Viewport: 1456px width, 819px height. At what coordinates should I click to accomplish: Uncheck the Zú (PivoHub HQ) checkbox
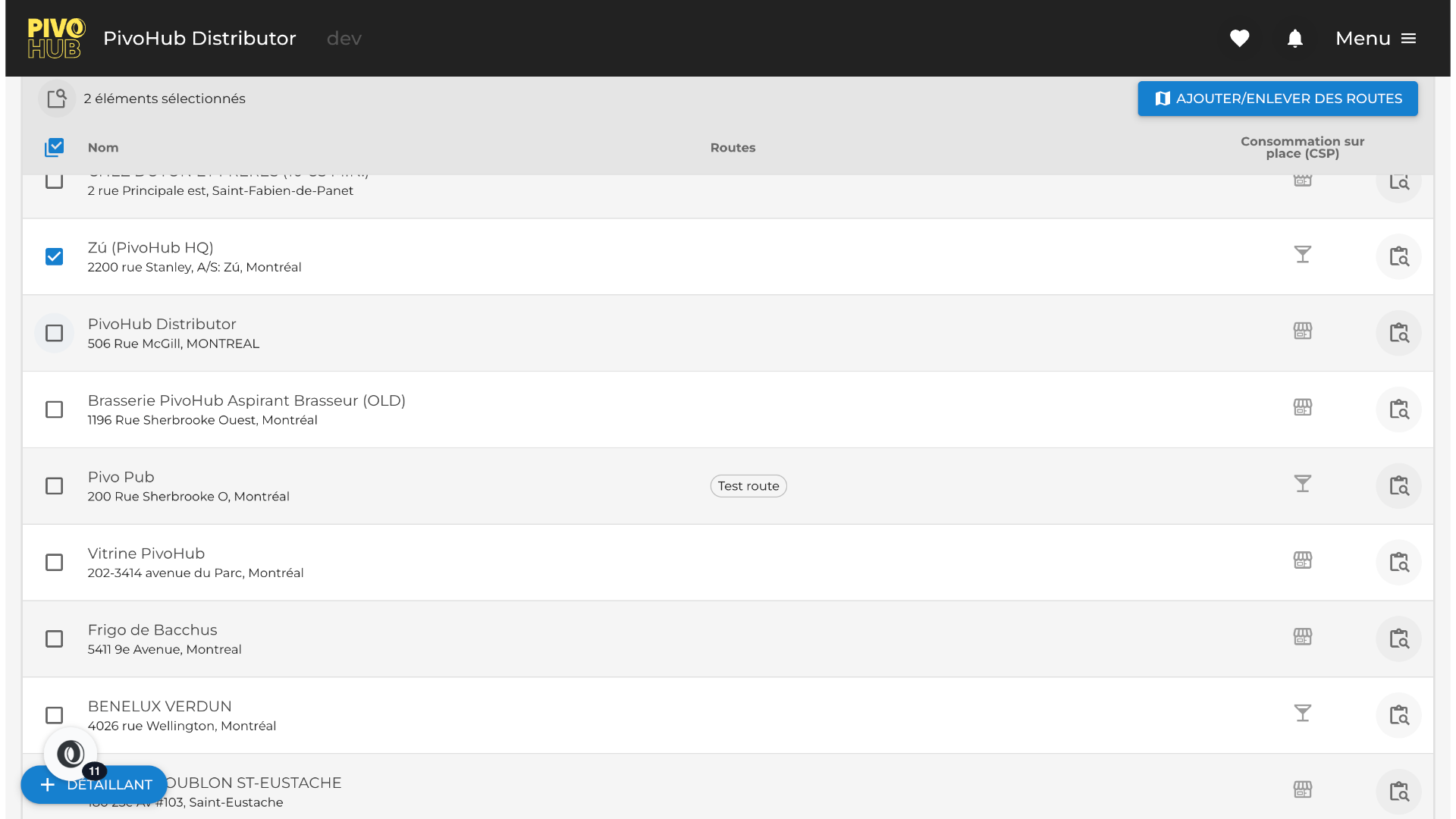point(54,256)
